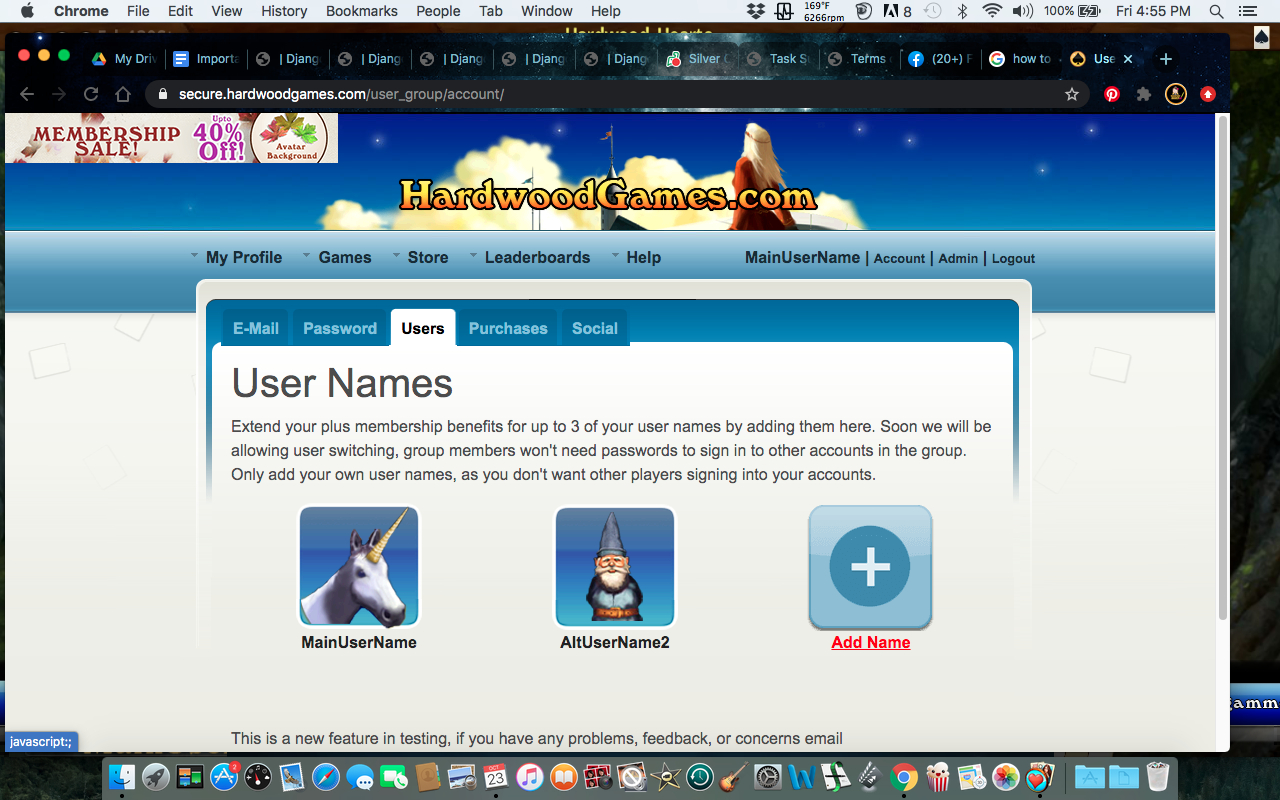1280x800 pixels.
Task: Switch to the Silver browser tab
Action: [697, 59]
